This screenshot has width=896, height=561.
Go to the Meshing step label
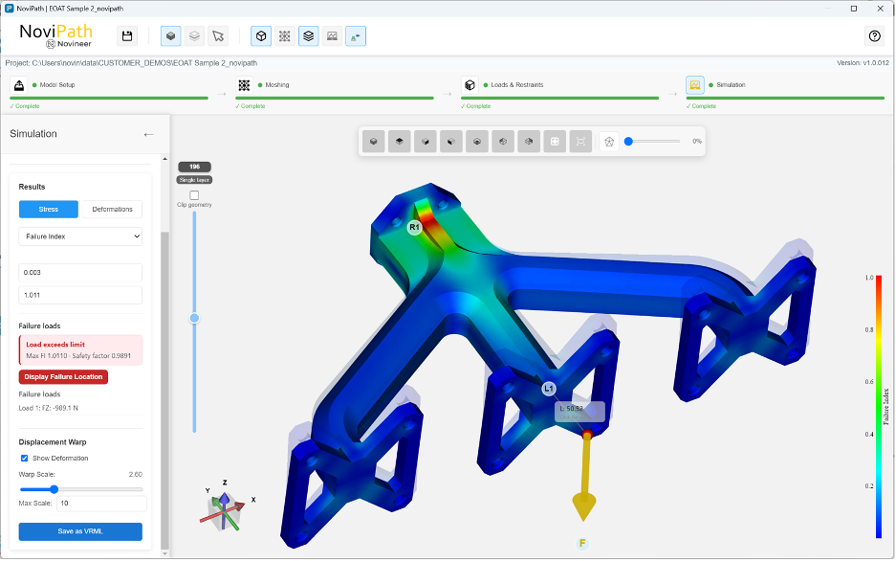[x=277, y=85]
